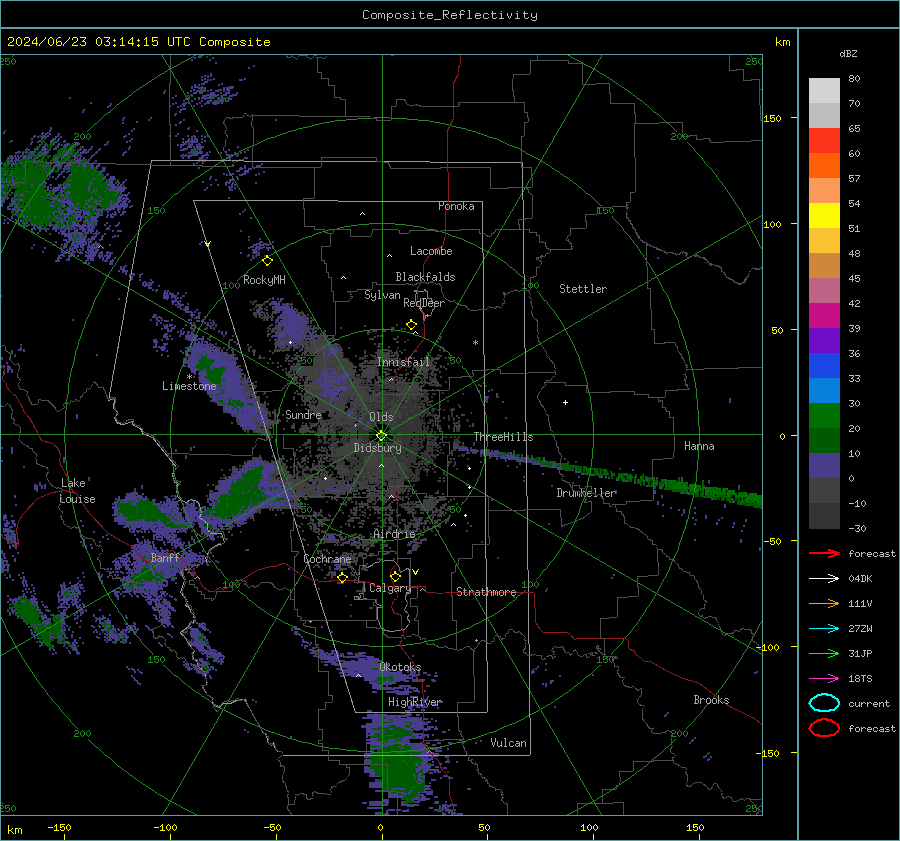Screen dimensions: 900x841
Task: Click the red forecast ellipse icon
Action: tap(824, 728)
